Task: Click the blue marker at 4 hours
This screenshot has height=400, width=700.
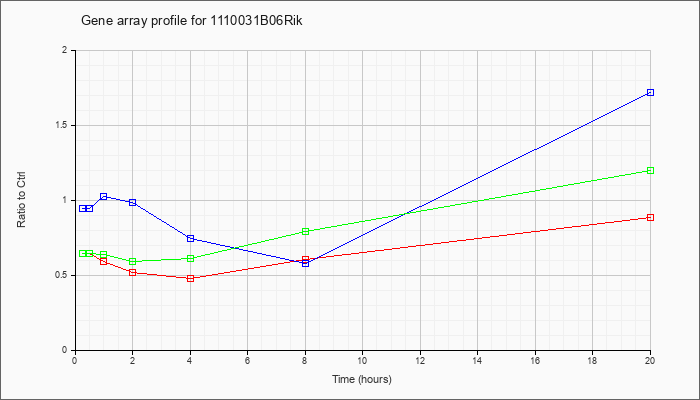Action: pos(191,238)
